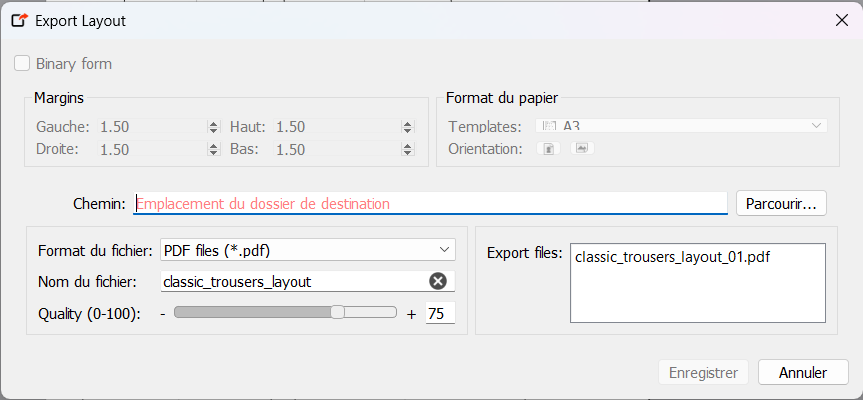Click the plus icon beside Quality slider
This screenshot has height=400, width=863.
[411, 314]
